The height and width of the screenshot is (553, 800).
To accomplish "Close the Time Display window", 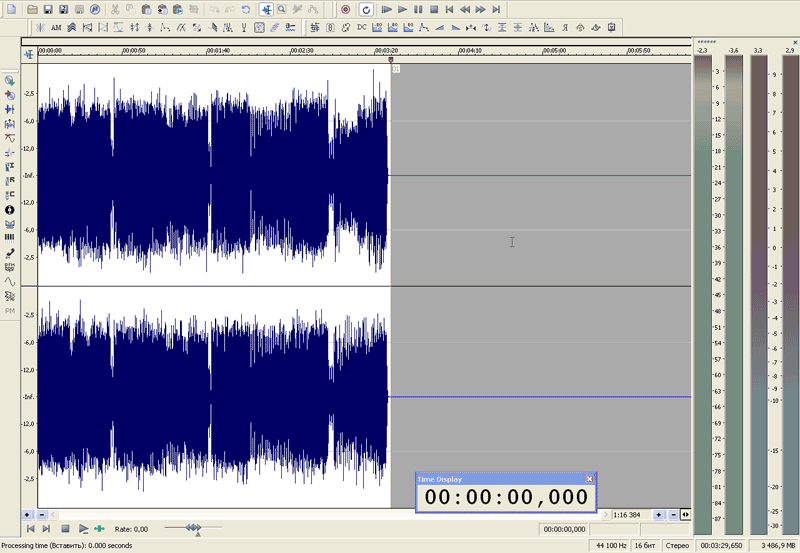I will 589,479.
